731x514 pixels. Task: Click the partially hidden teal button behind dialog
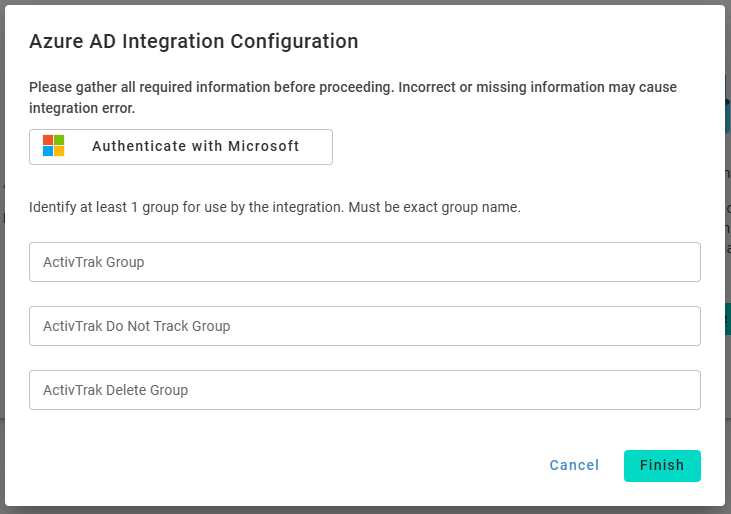tap(728, 319)
